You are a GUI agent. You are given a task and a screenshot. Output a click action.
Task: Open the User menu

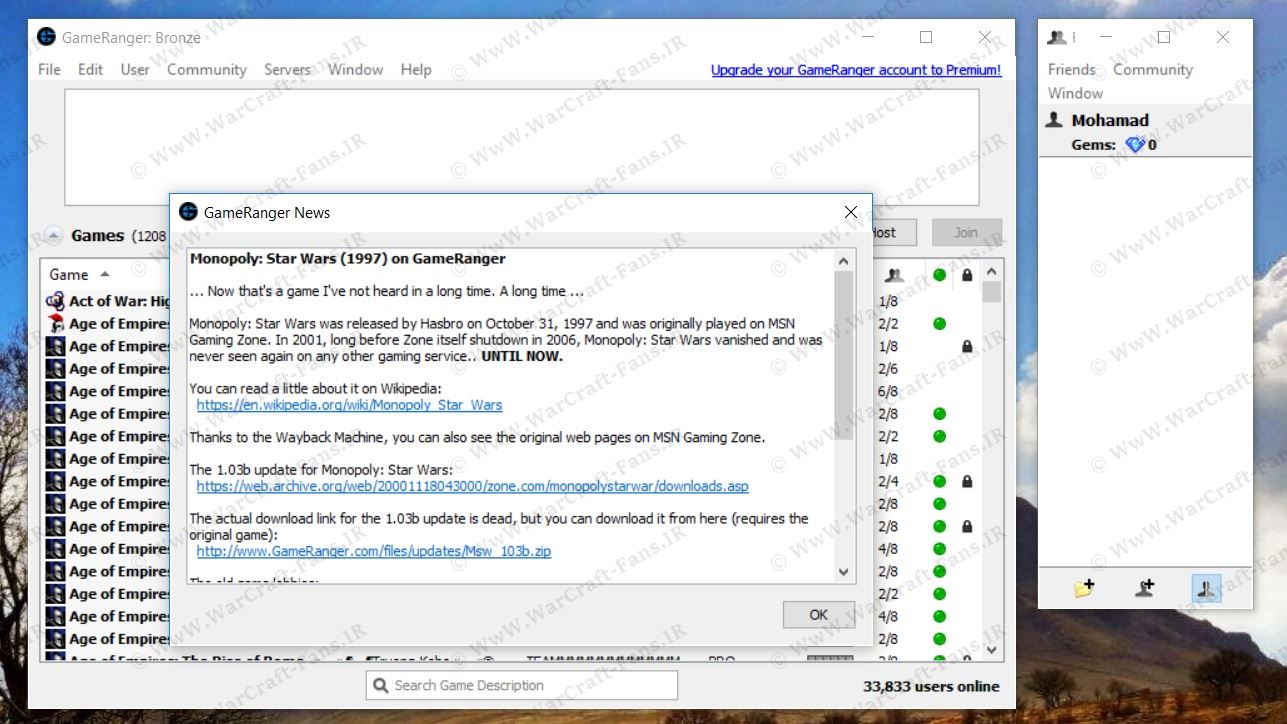coord(135,69)
